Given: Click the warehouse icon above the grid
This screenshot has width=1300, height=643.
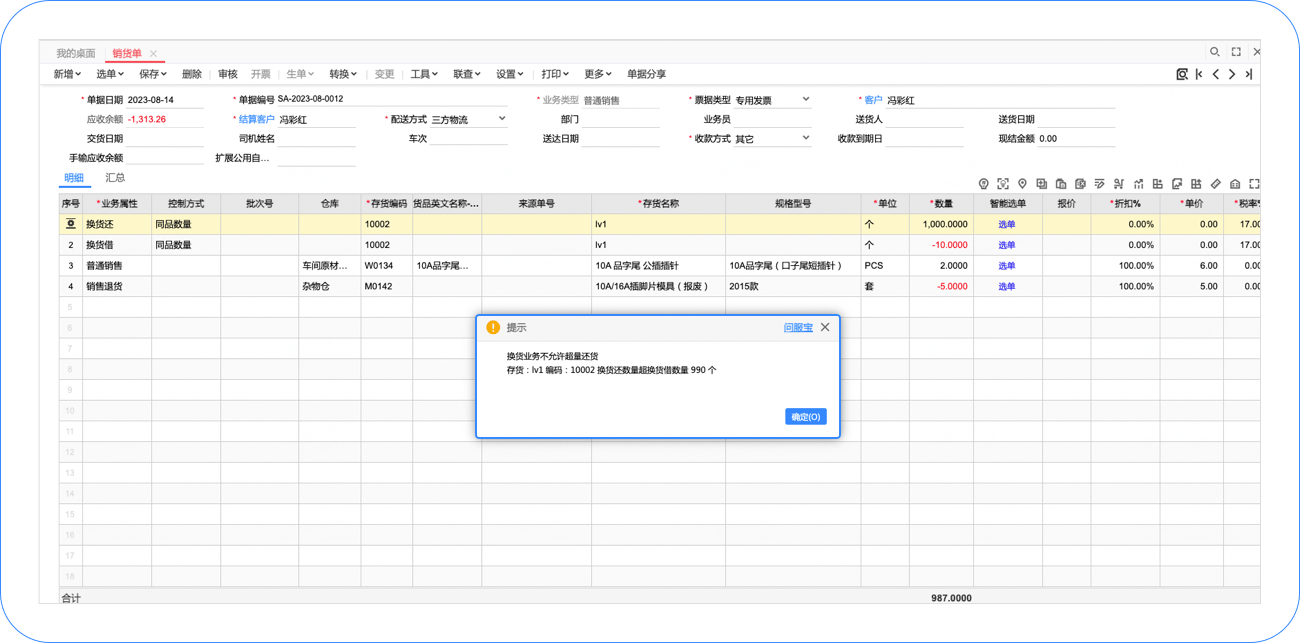Looking at the screenshot, I should click(1235, 184).
